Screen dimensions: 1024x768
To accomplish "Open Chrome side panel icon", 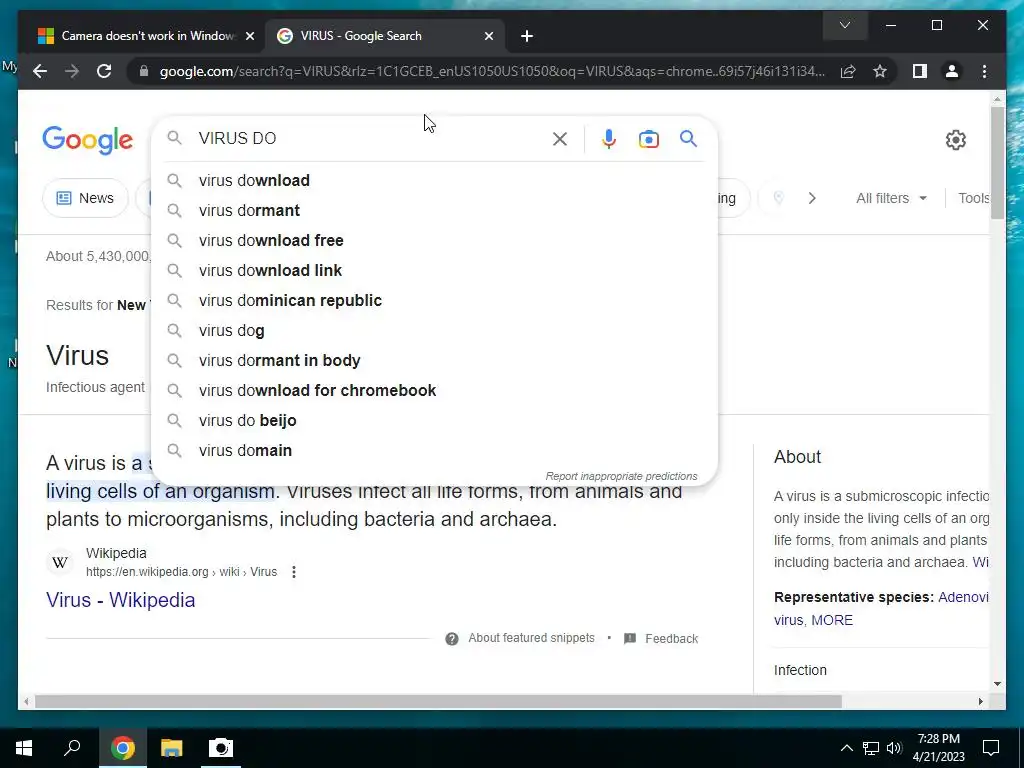I will [x=920, y=71].
